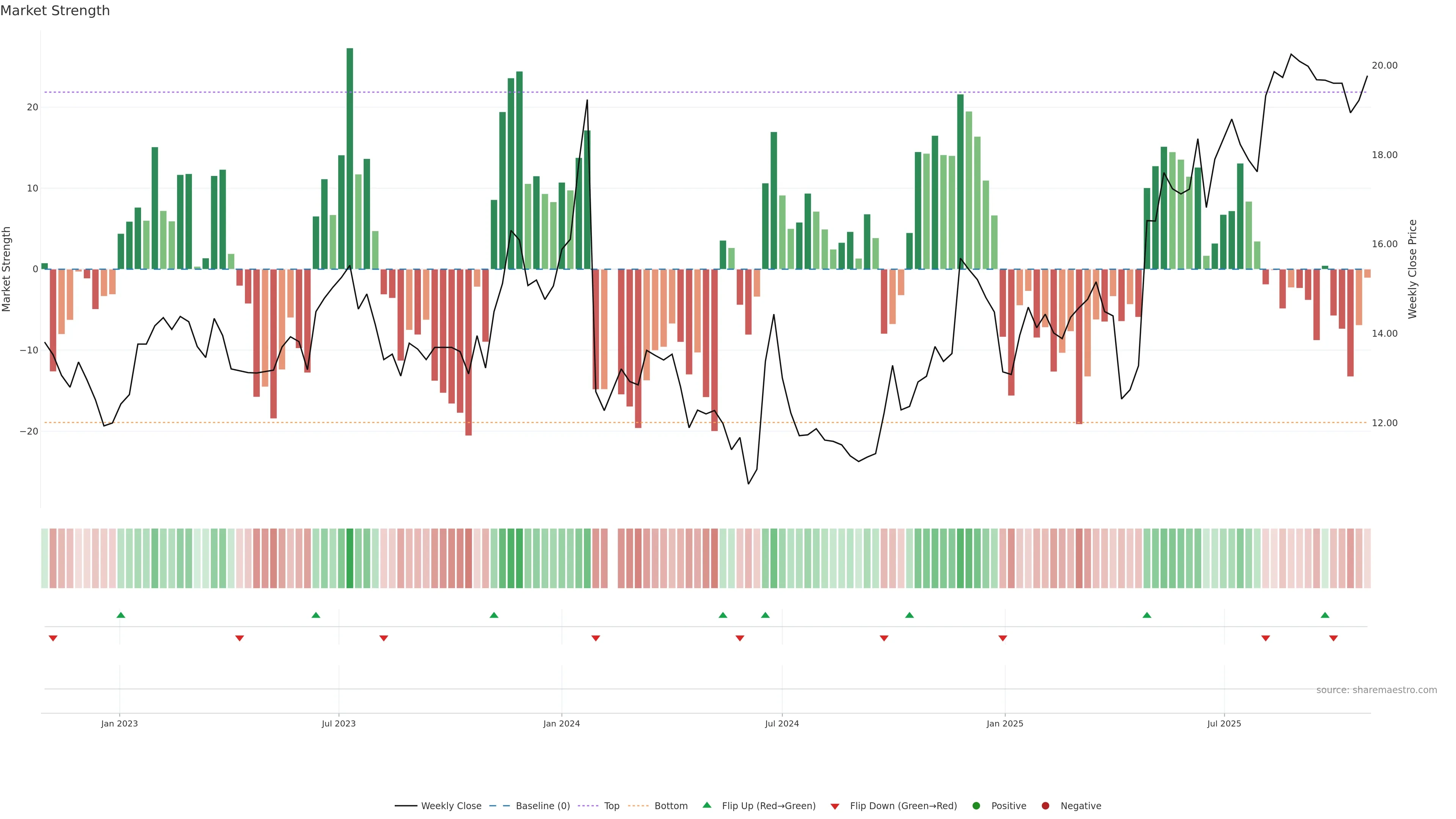This screenshot has height=819, width=1456.
Task: Click the green Positive legend dot
Action: [x=976, y=806]
